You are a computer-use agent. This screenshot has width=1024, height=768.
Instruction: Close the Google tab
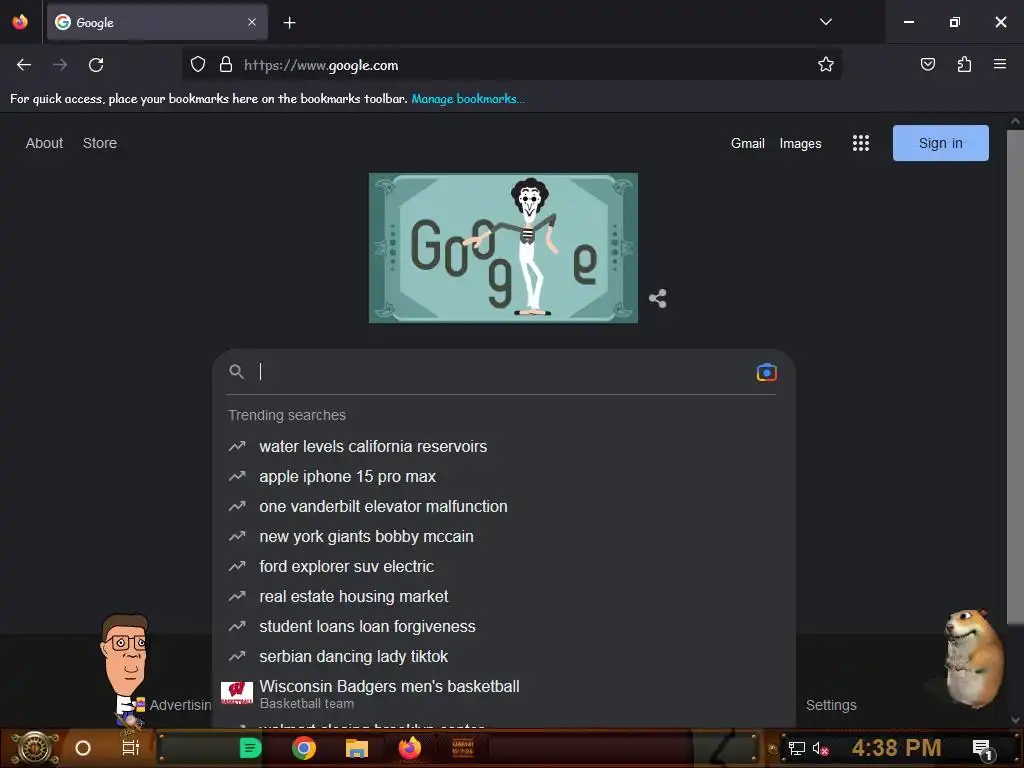coord(252,22)
